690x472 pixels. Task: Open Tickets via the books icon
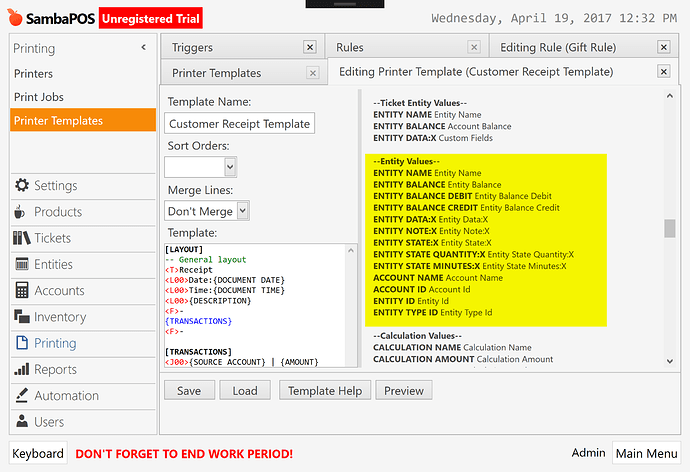[x=22, y=238]
